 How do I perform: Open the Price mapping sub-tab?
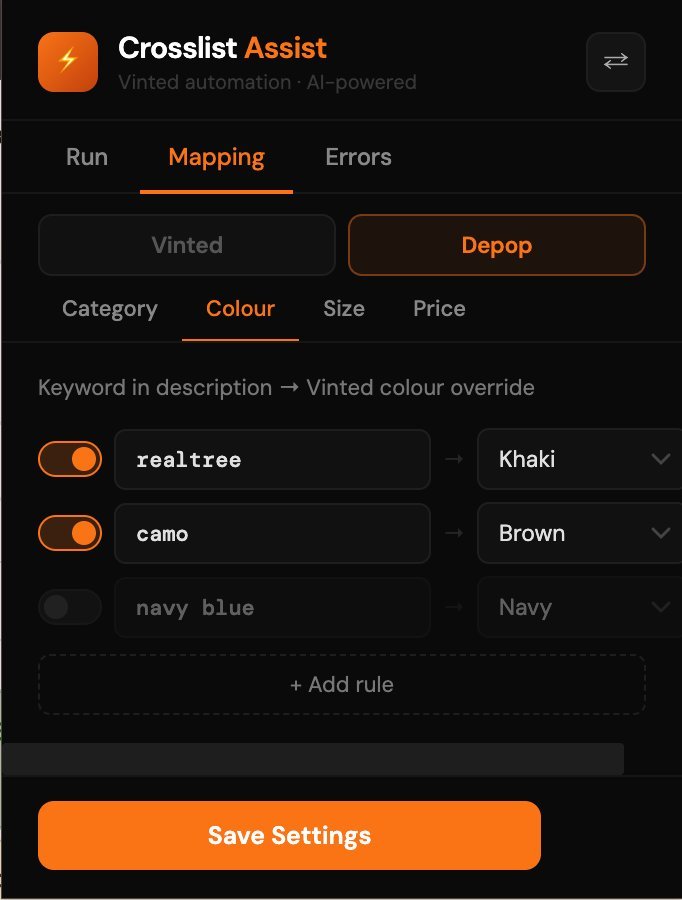[439, 309]
